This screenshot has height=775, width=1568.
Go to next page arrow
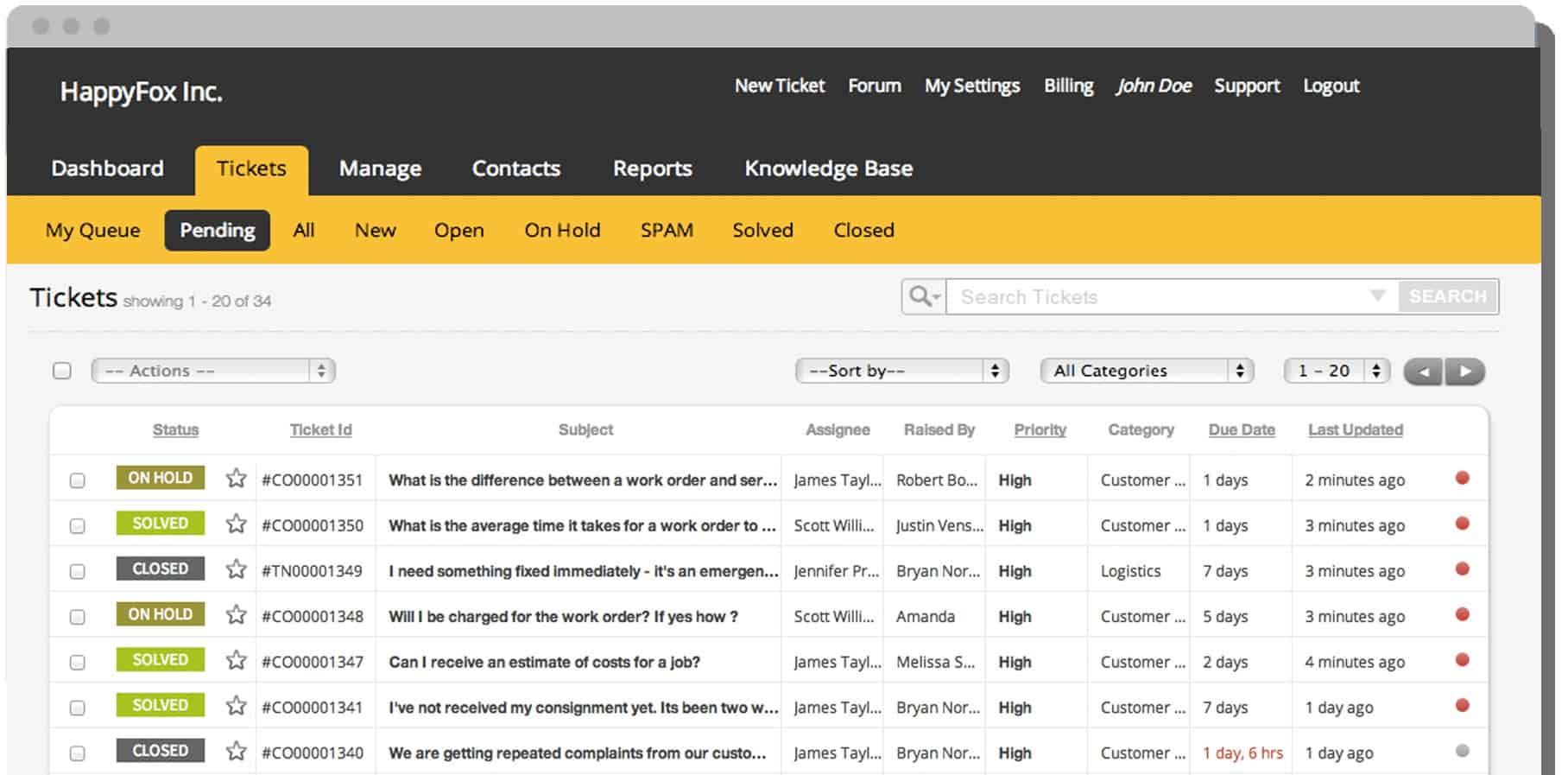tap(1465, 372)
